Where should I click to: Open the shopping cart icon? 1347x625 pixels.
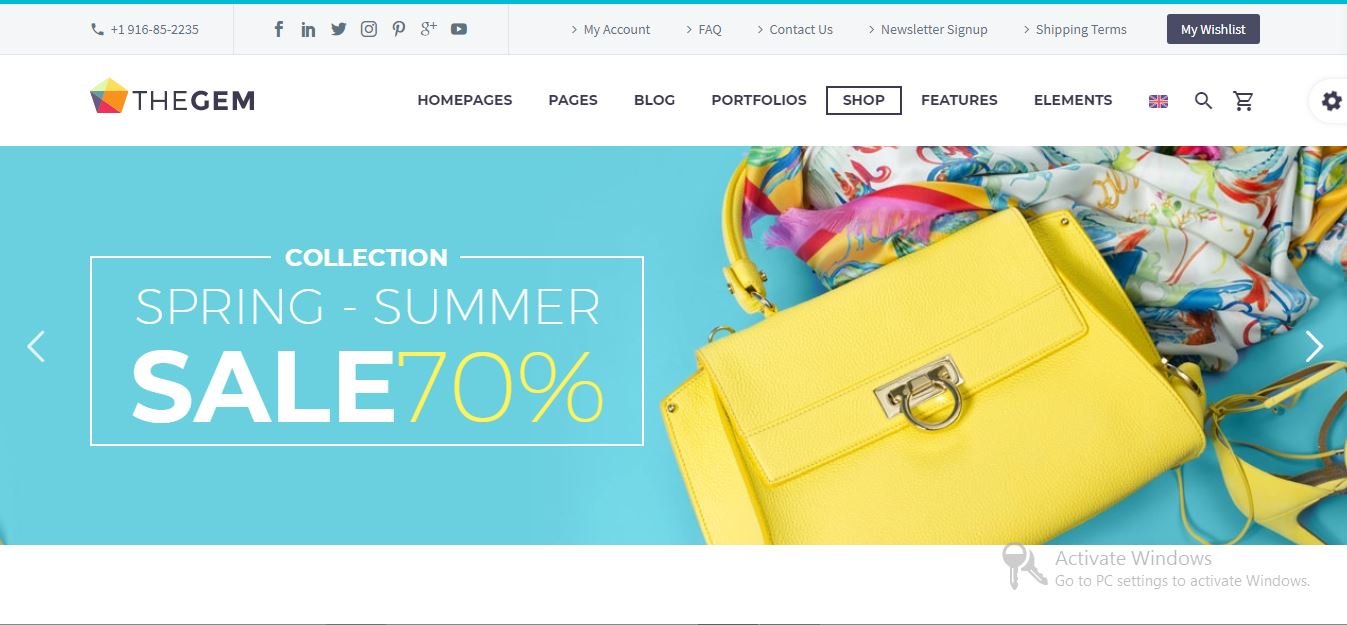pos(1243,100)
